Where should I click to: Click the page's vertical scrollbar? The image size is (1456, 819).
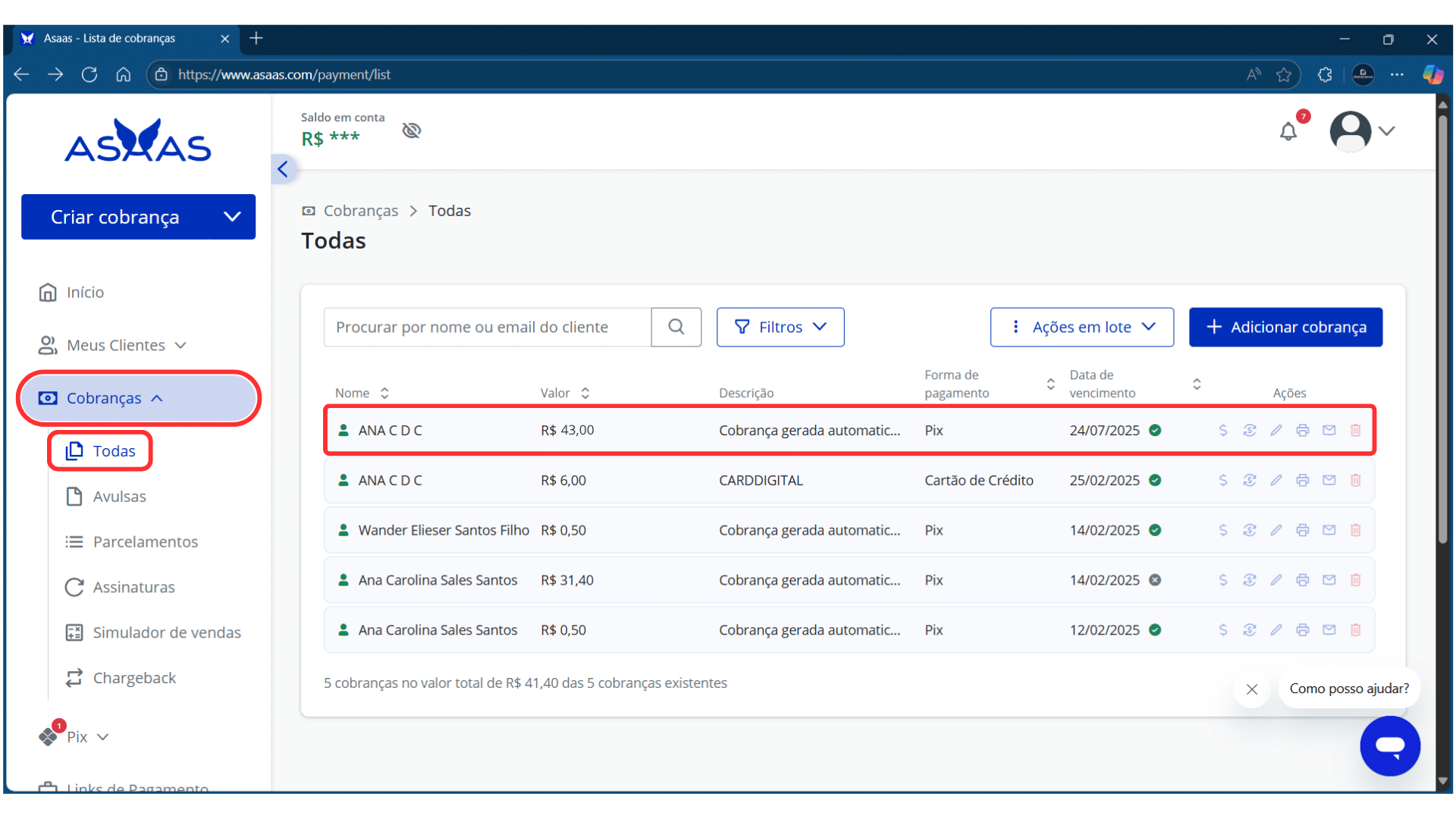coord(1442,326)
